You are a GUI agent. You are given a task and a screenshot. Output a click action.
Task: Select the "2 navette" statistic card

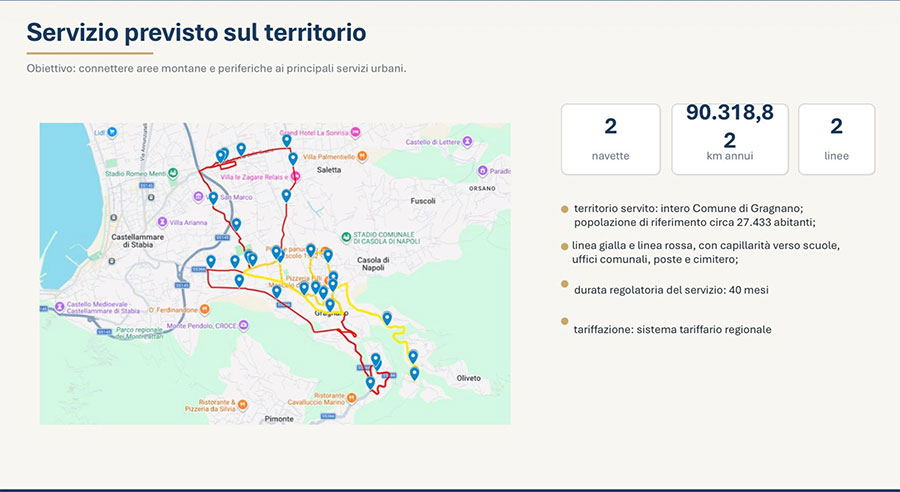coord(610,139)
